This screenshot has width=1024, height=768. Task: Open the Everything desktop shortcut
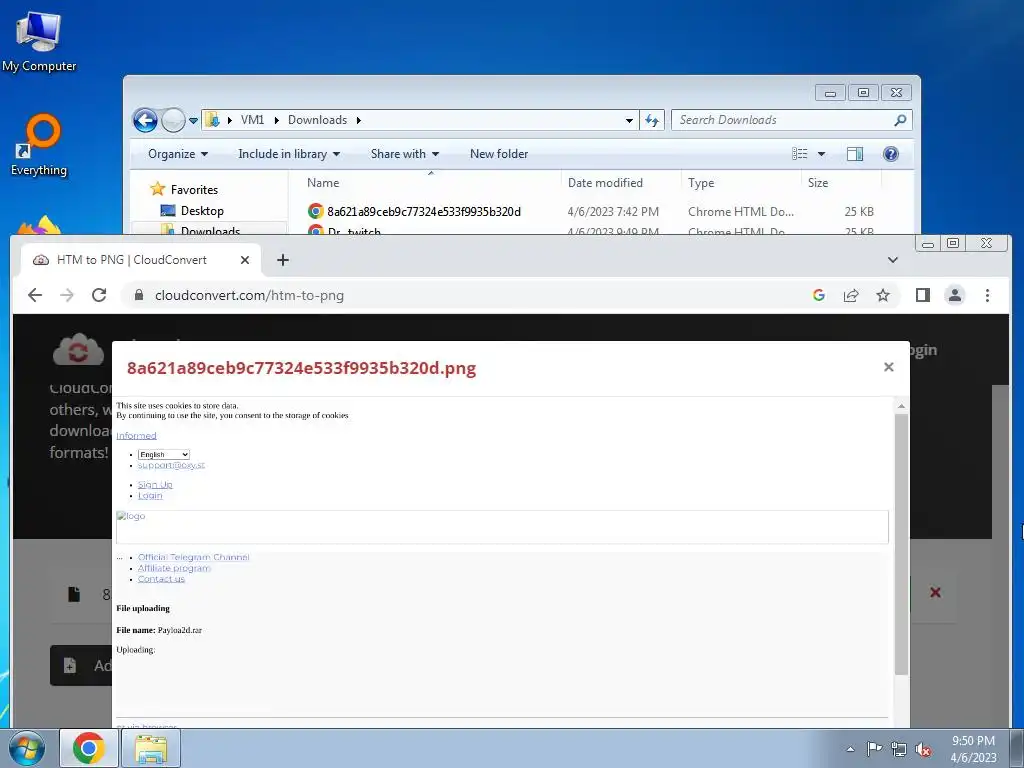[39, 145]
